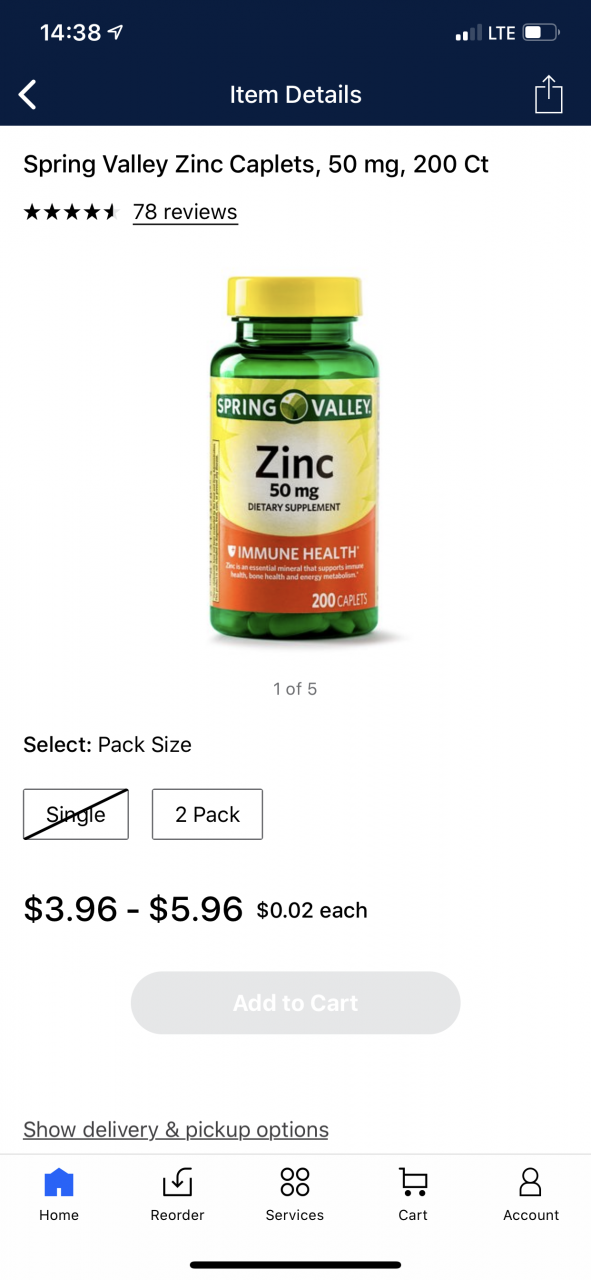The width and height of the screenshot is (591, 1280).
Task: Open the Services grid icon
Action: click(295, 1182)
